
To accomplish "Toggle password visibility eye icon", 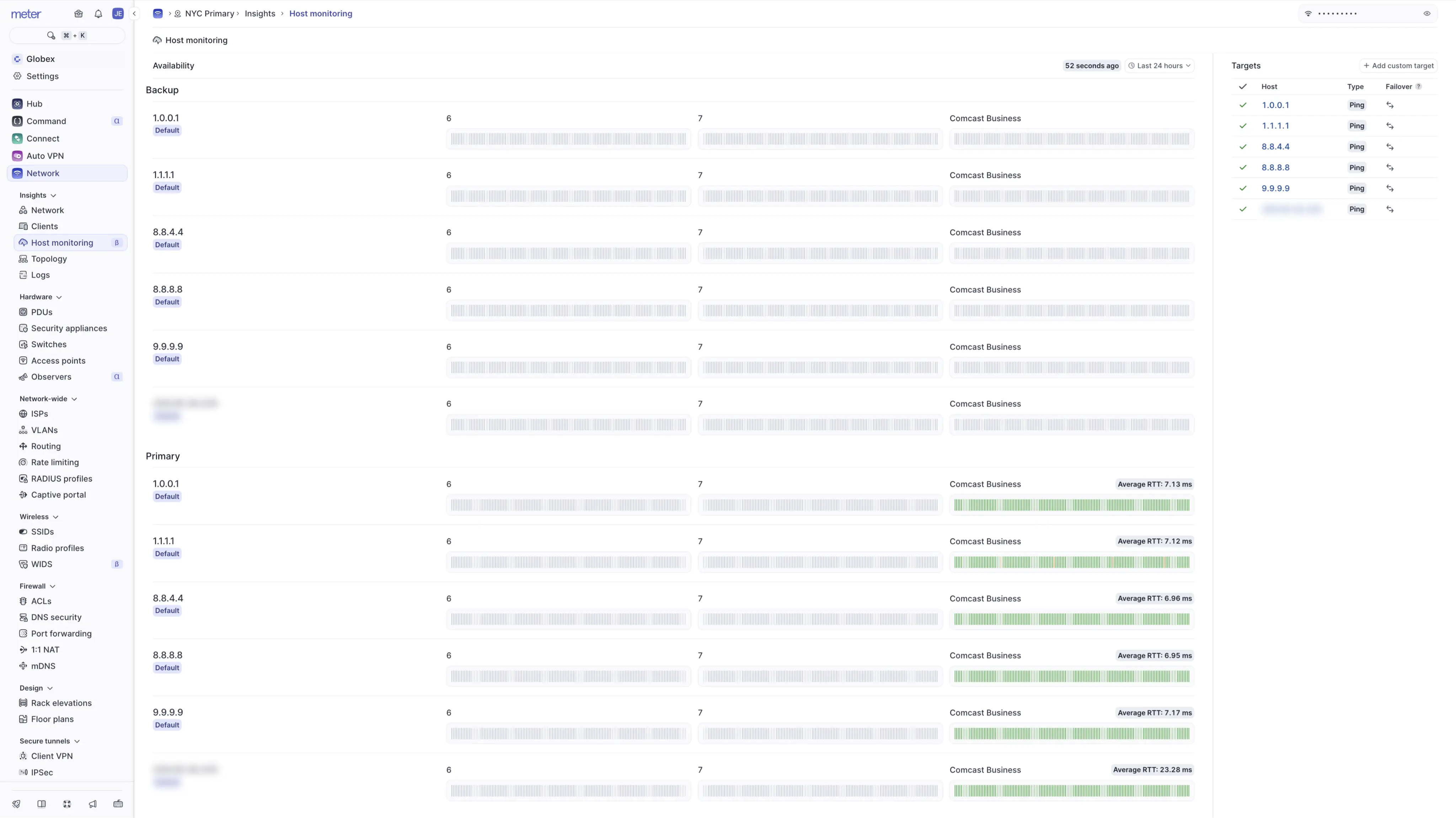I will tap(1426, 14).
